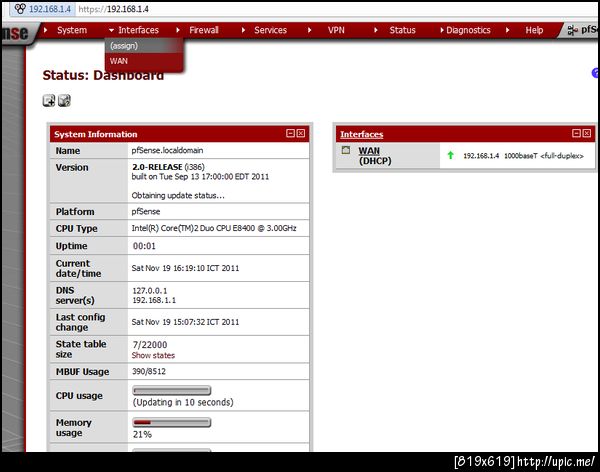Click the state table size 7/22000

tap(150, 345)
